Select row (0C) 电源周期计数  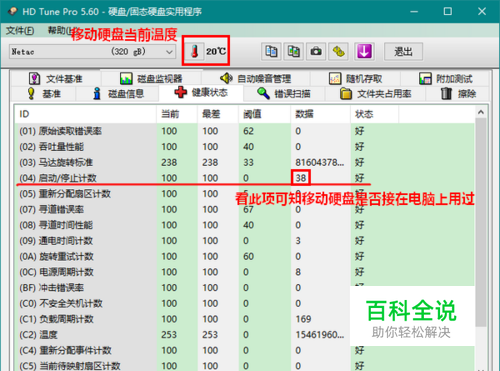245,272
